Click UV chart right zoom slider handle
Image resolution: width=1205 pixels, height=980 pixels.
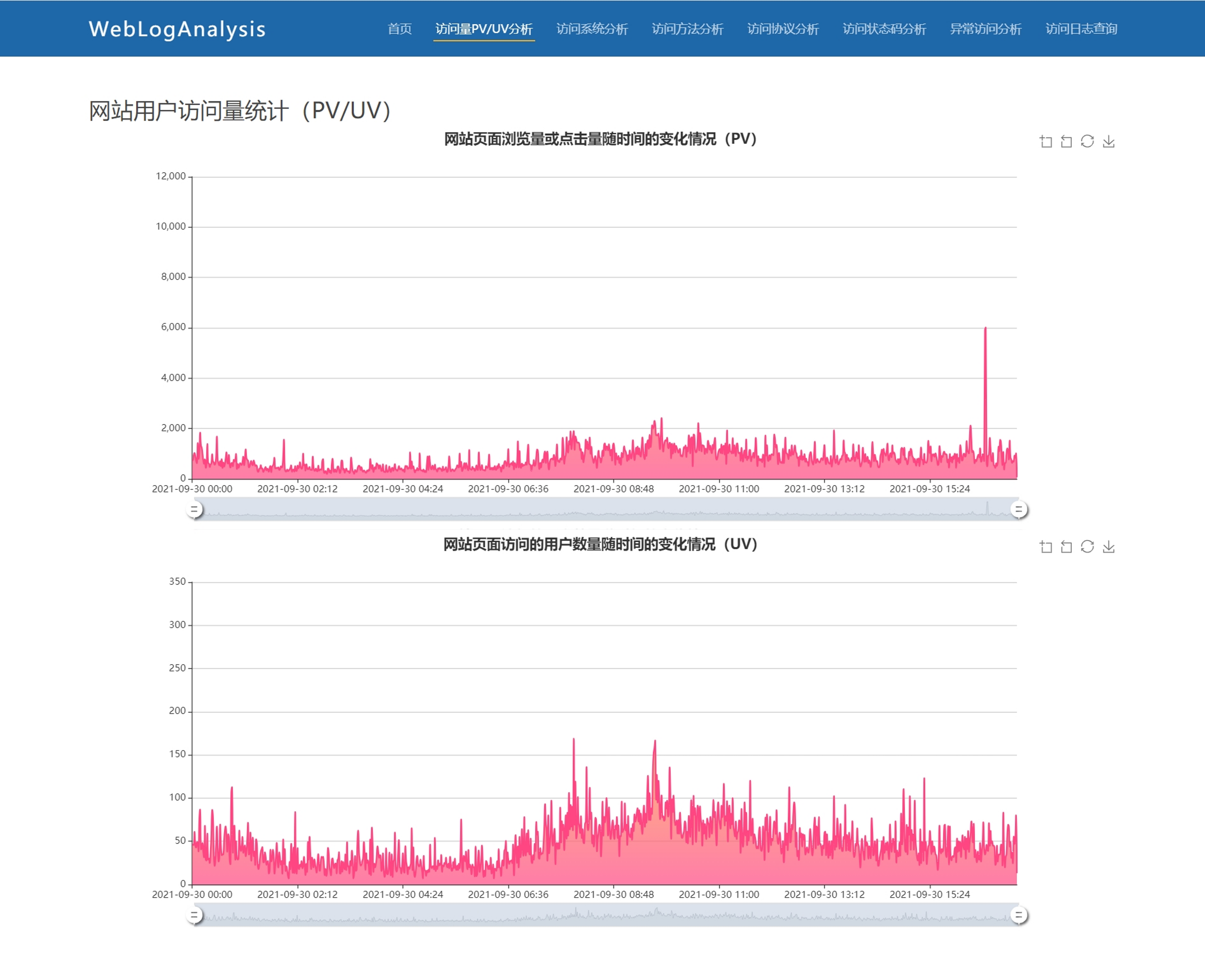click(x=1019, y=915)
